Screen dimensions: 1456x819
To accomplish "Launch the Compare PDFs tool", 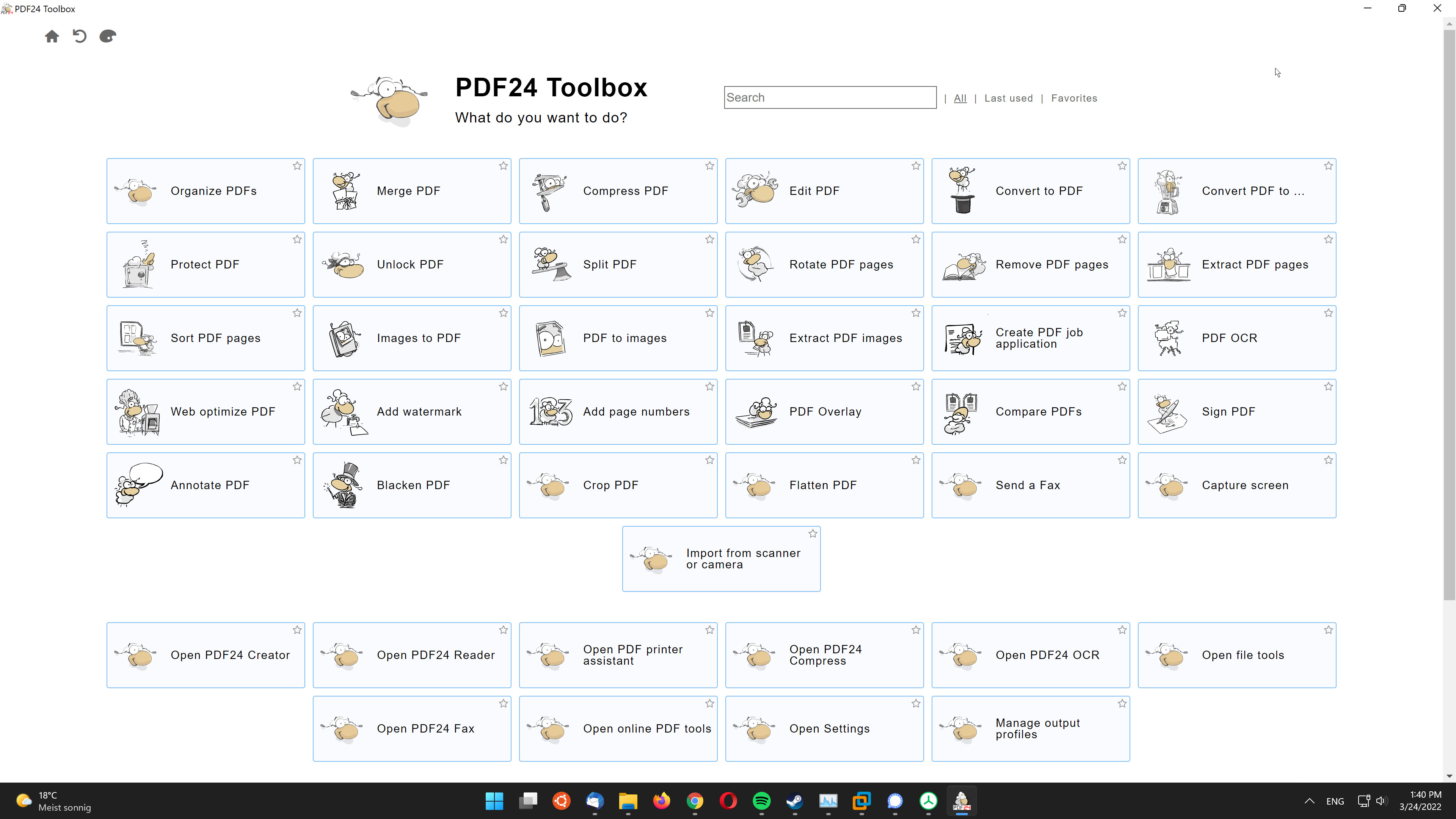I will click(x=1031, y=411).
